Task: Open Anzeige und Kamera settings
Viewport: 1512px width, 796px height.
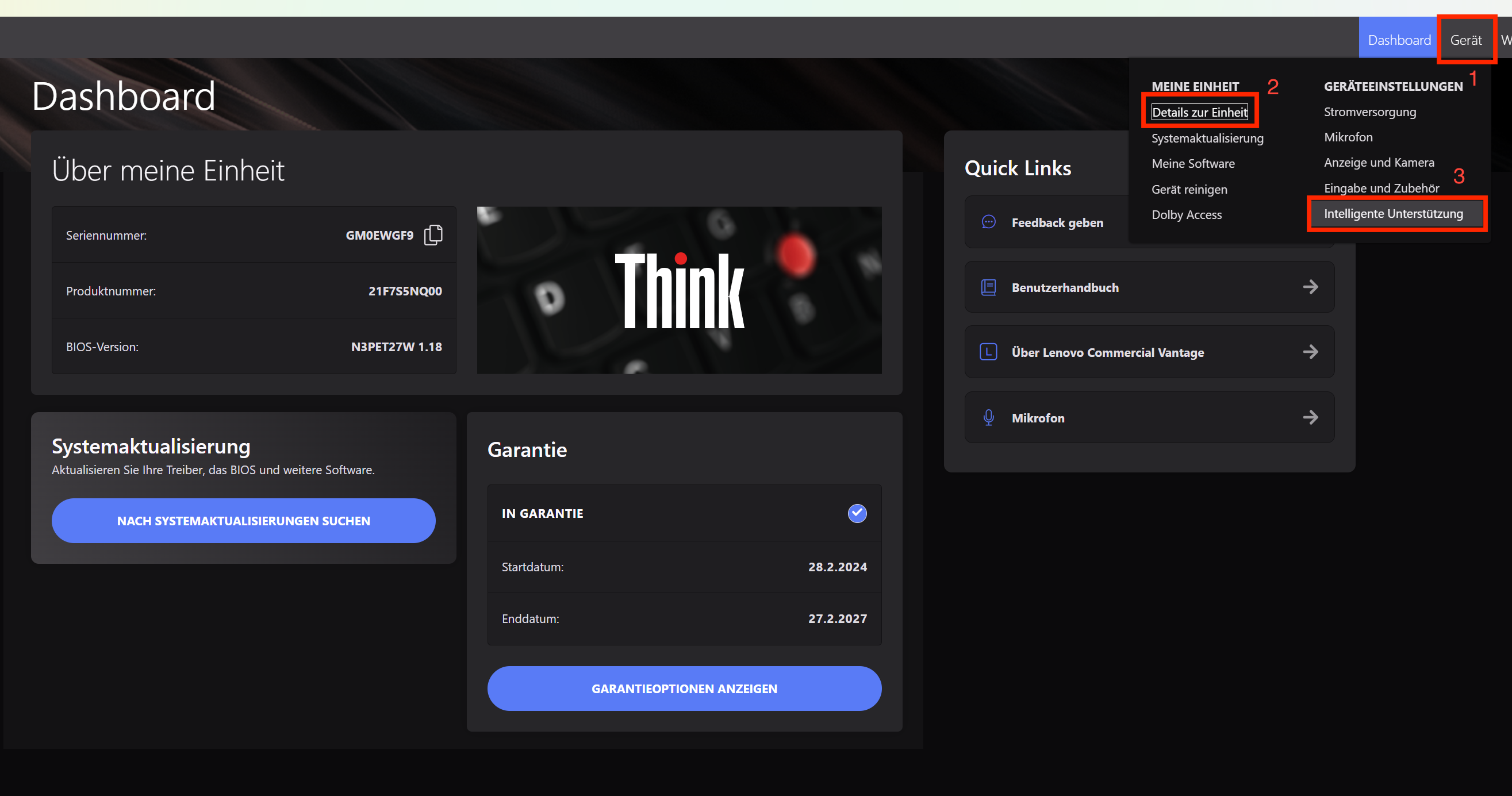Action: (1379, 163)
